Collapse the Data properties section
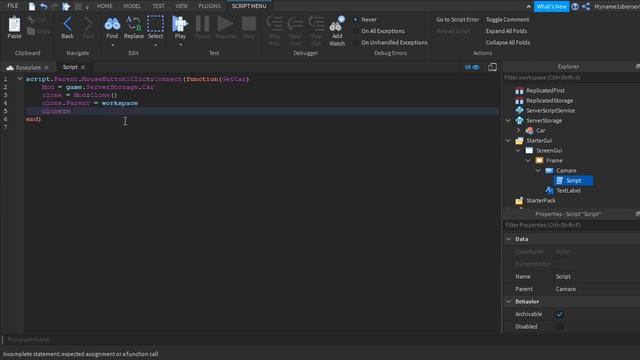 click(509, 239)
